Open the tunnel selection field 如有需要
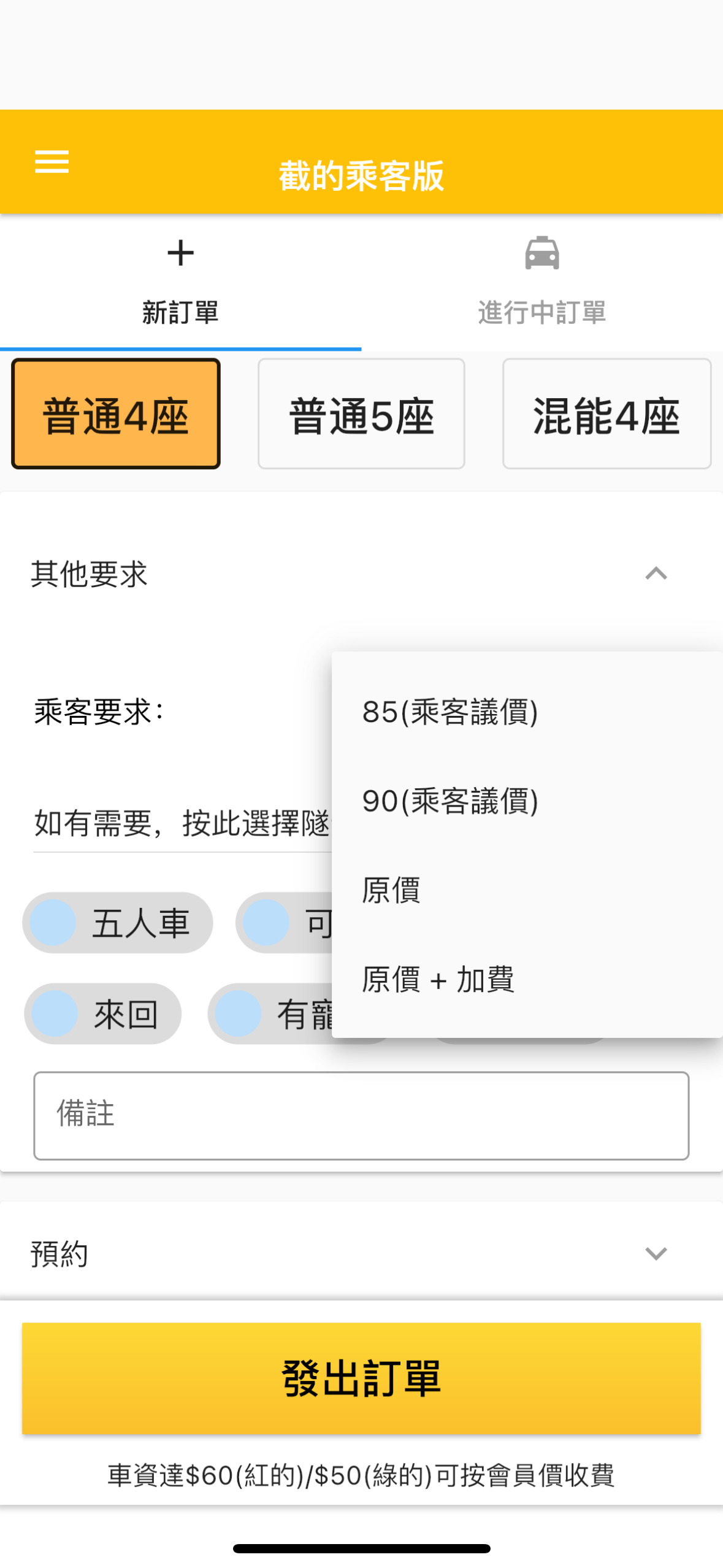The width and height of the screenshot is (723, 1568). pos(182,823)
